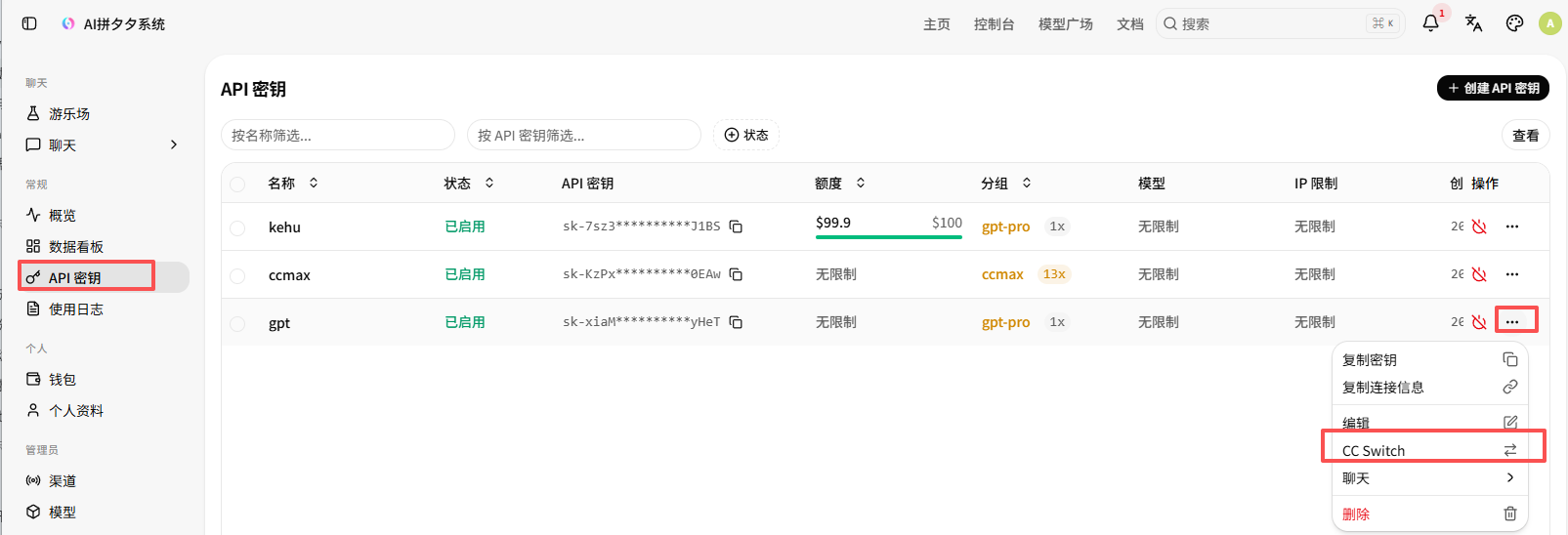Click the trash icon beside 删除
This screenshot has width=1568, height=535.
(x=1510, y=514)
